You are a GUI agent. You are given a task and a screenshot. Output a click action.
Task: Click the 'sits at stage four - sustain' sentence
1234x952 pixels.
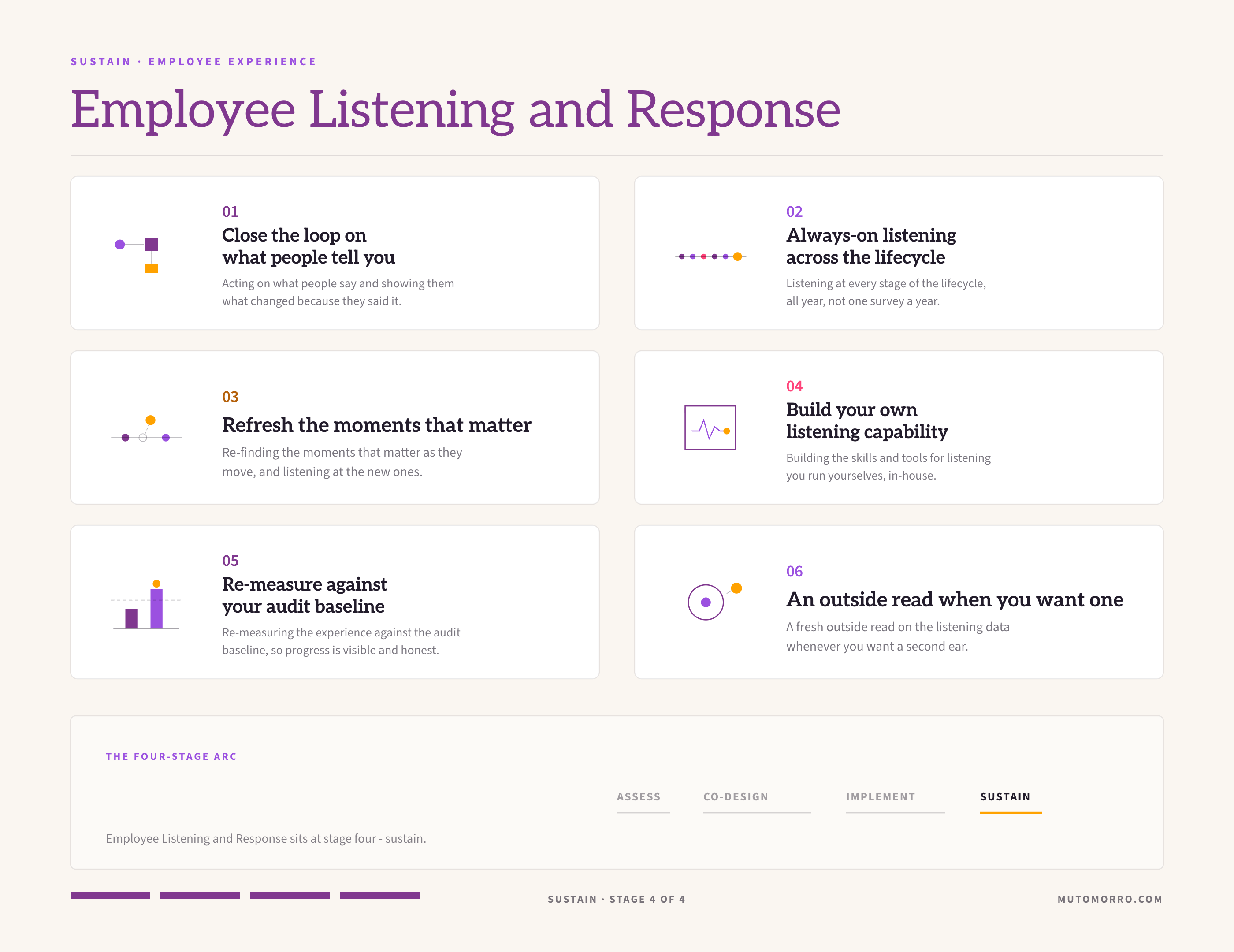(266, 838)
